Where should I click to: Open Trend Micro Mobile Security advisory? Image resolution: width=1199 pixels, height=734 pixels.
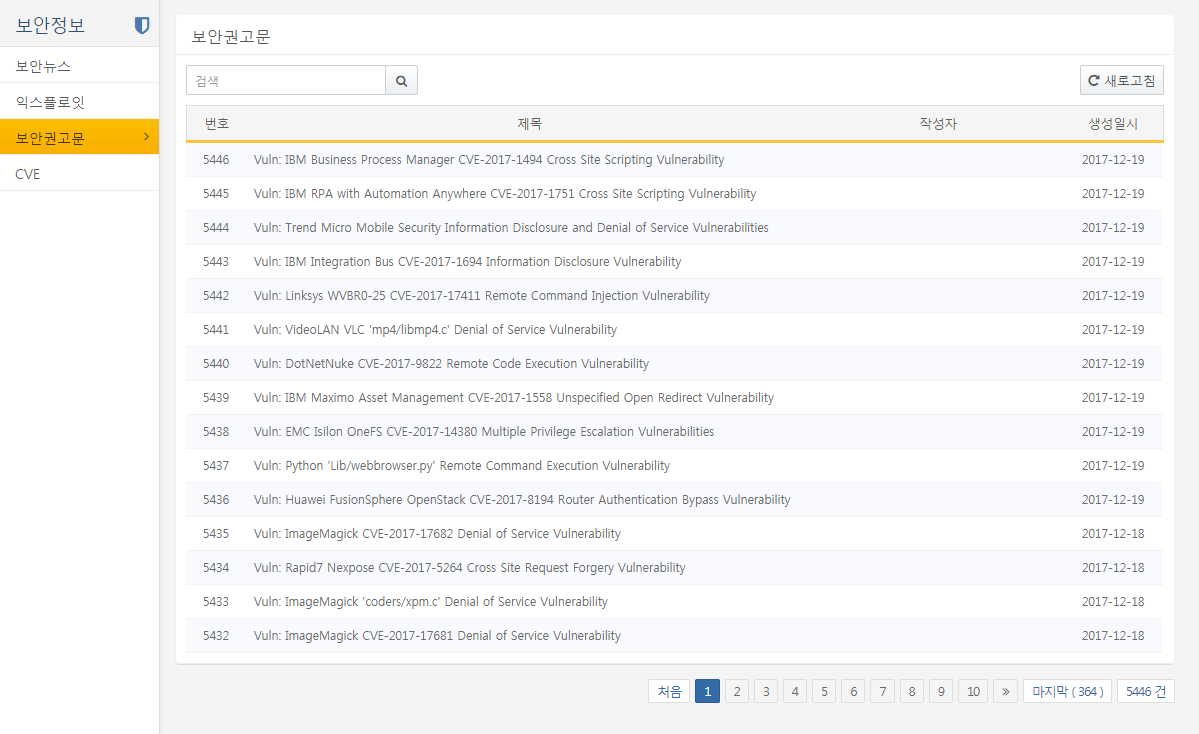(x=511, y=228)
